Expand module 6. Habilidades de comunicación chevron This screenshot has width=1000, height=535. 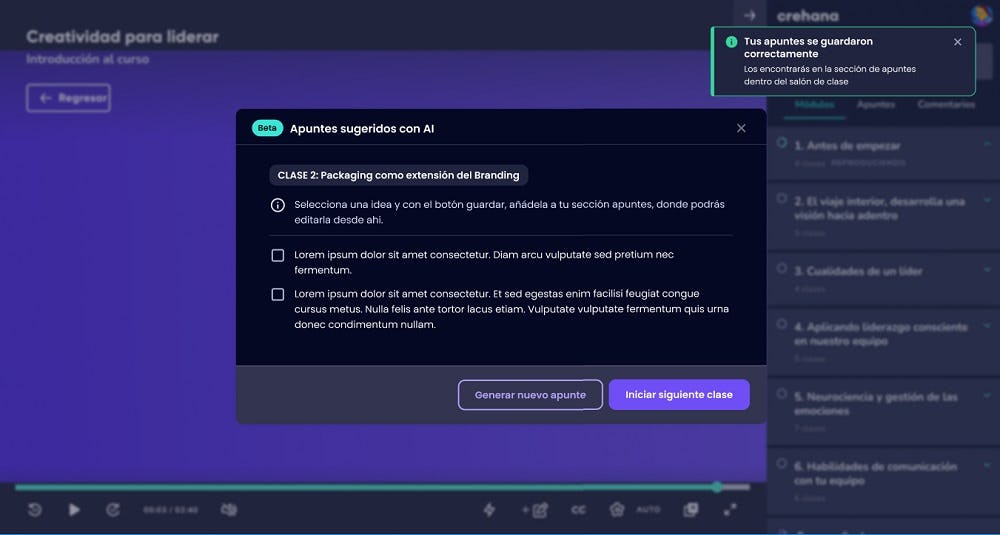(x=987, y=465)
